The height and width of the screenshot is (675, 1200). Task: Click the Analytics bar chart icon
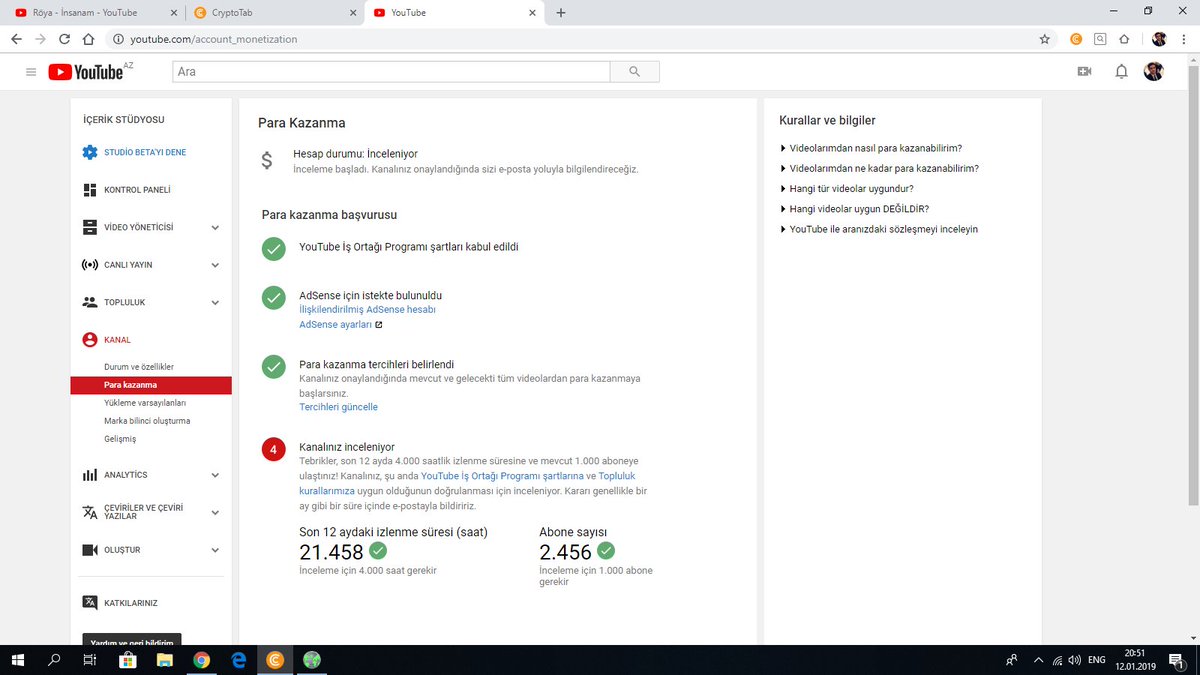(x=90, y=475)
